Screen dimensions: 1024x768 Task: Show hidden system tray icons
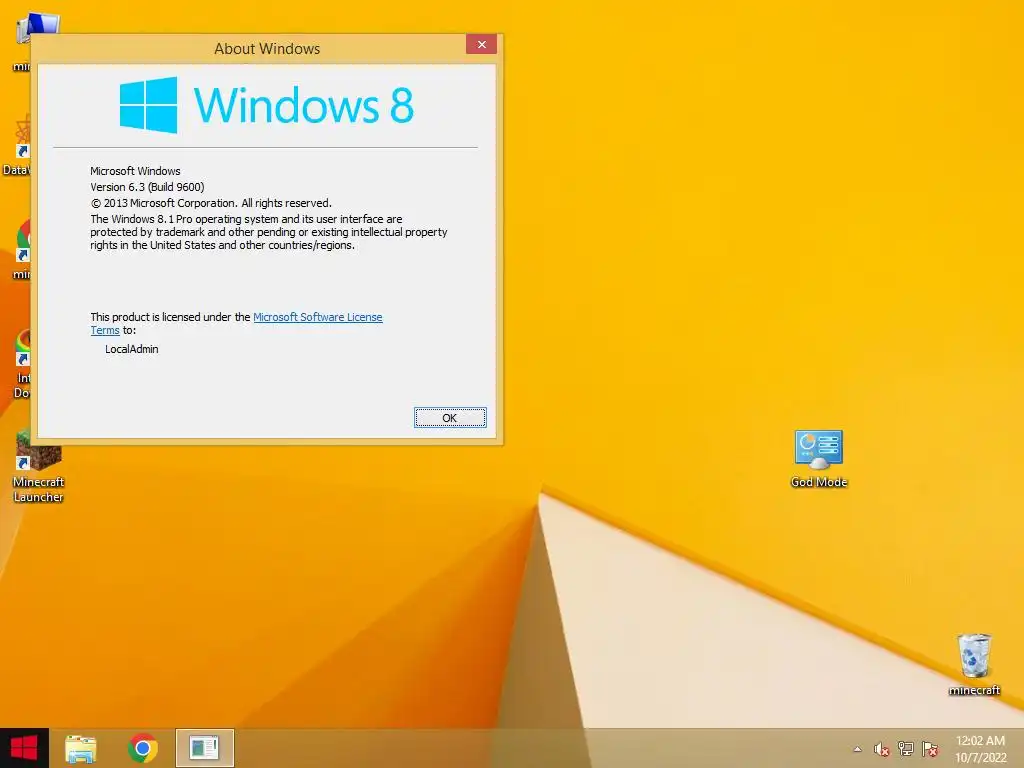[857, 749]
